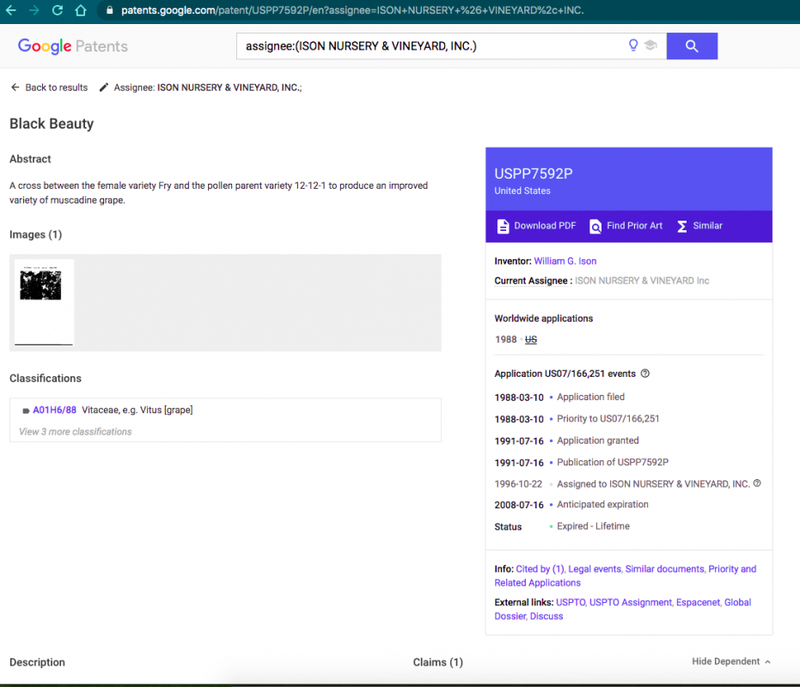The image size is (800, 687).
Task: Click the Download PDF document icon
Action: pyautogui.click(x=503, y=226)
